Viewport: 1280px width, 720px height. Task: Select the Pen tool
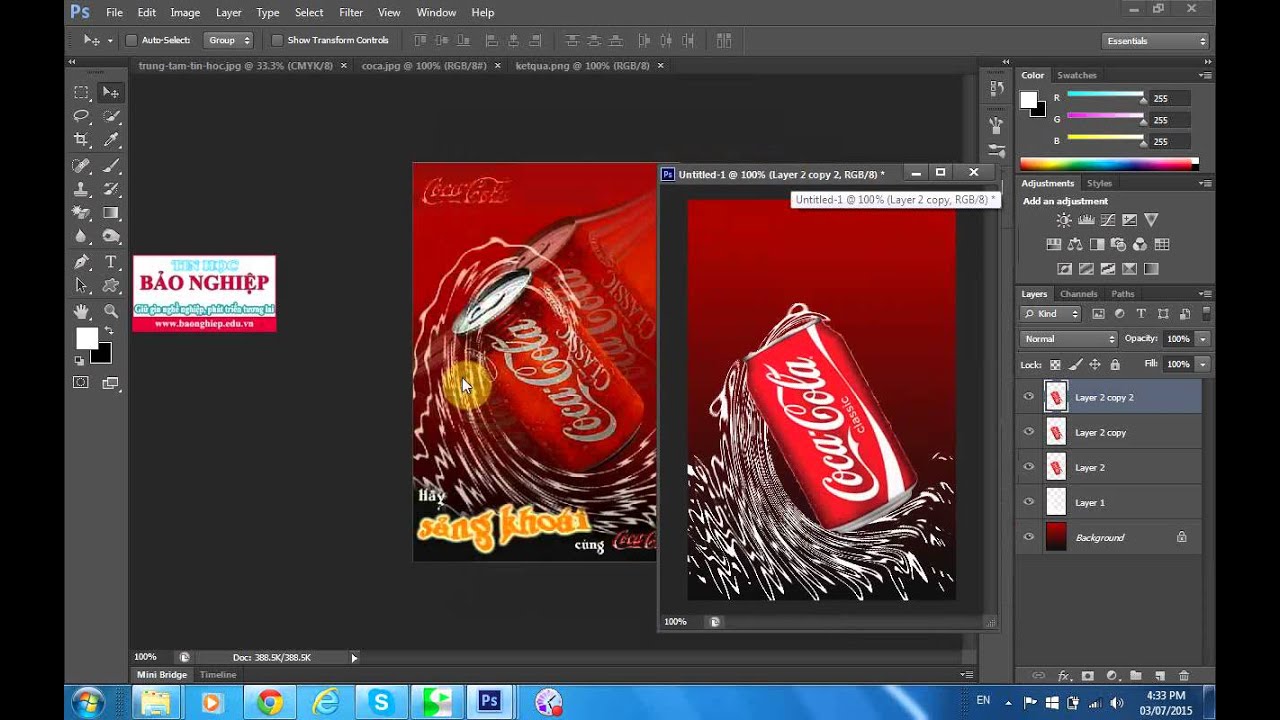point(81,262)
